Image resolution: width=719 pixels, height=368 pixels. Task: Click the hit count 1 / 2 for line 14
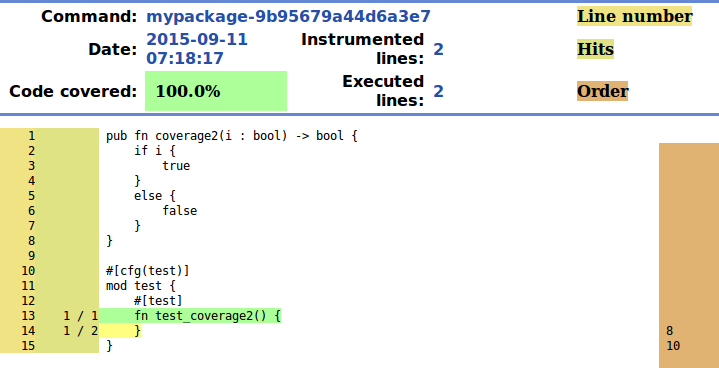click(81, 330)
